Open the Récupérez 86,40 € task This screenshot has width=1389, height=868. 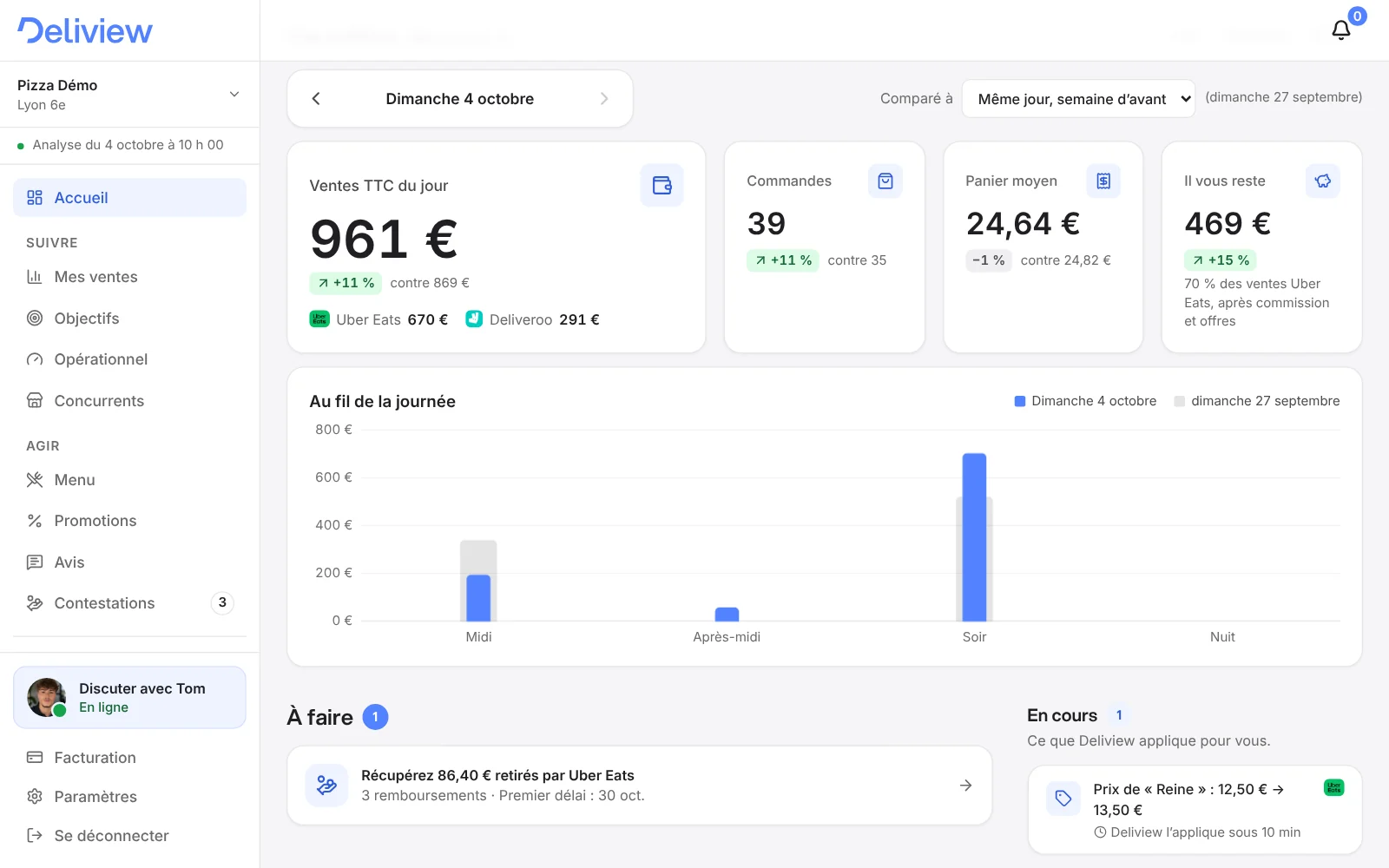coord(640,786)
